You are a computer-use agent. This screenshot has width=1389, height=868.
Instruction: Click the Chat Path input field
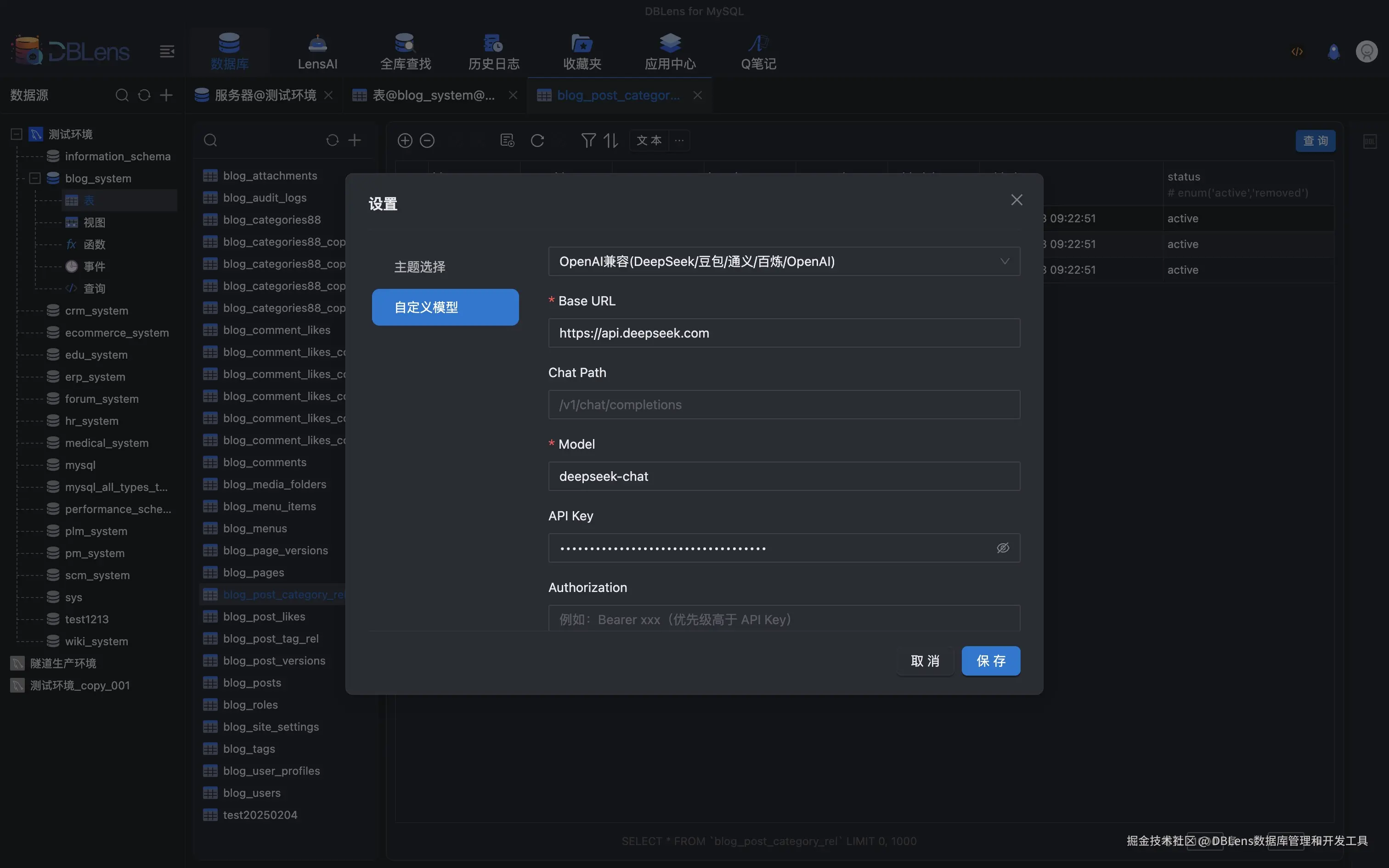point(784,405)
